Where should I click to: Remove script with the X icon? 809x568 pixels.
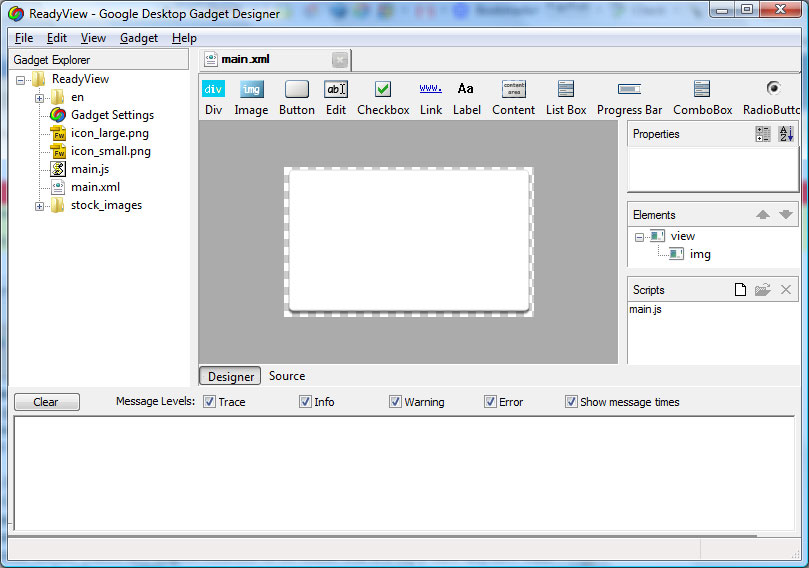pos(786,289)
